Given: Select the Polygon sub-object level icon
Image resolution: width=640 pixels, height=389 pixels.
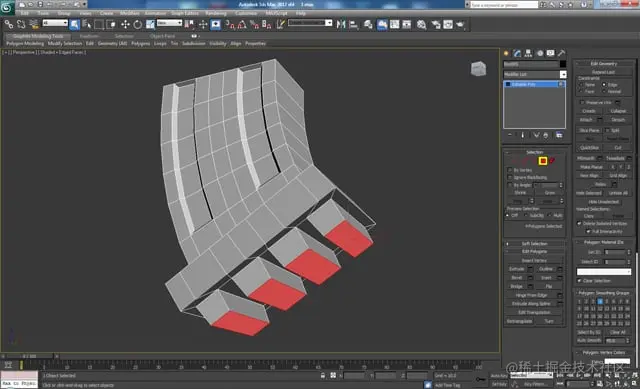Looking at the screenshot, I should (x=543, y=161).
